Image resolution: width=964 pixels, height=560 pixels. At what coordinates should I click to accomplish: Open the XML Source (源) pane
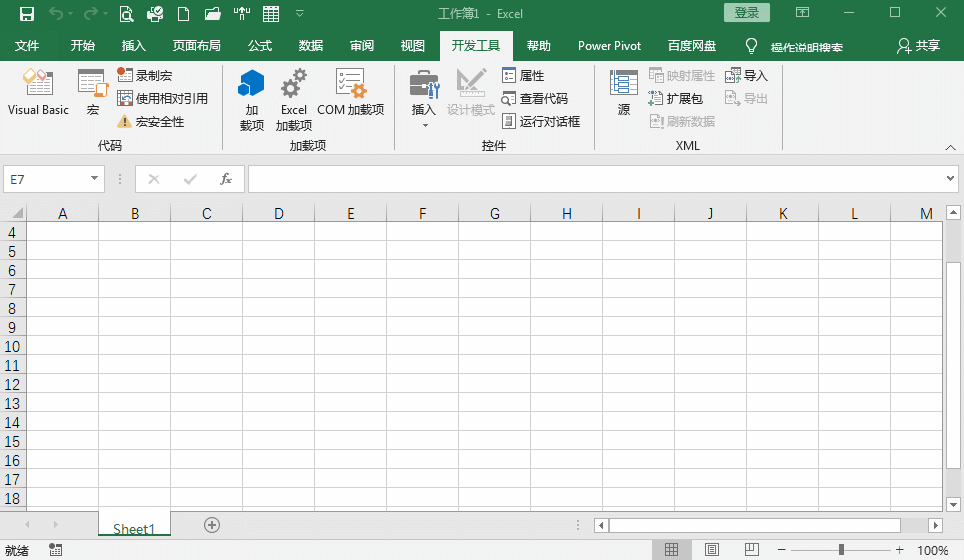pyautogui.click(x=623, y=92)
